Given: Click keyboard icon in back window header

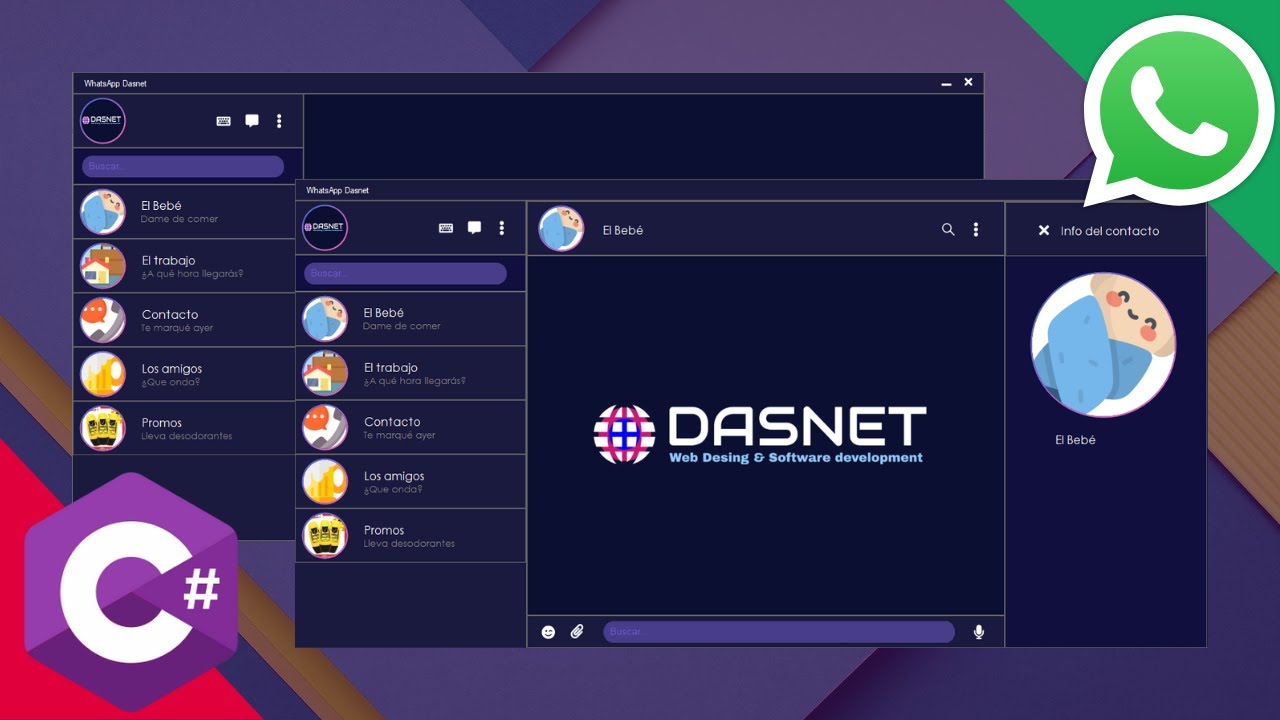Looking at the screenshot, I should [224, 121].
